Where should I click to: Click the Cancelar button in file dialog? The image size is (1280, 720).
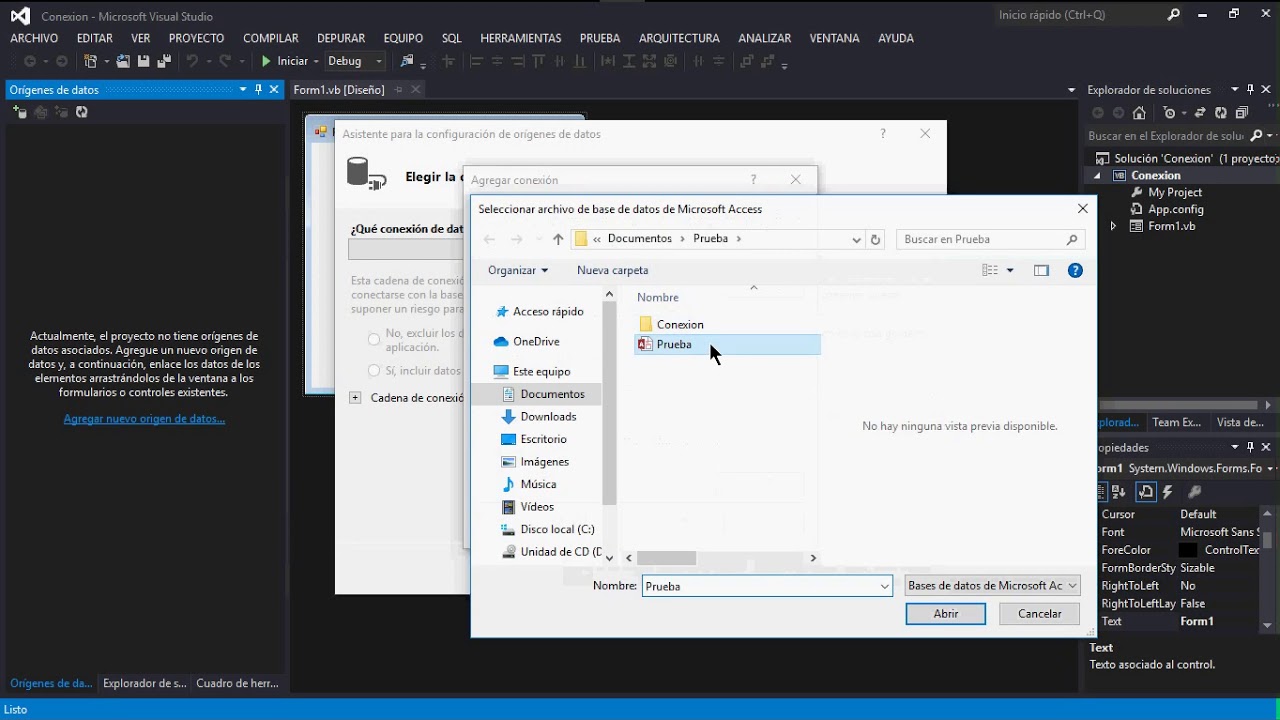(1040, 614)
